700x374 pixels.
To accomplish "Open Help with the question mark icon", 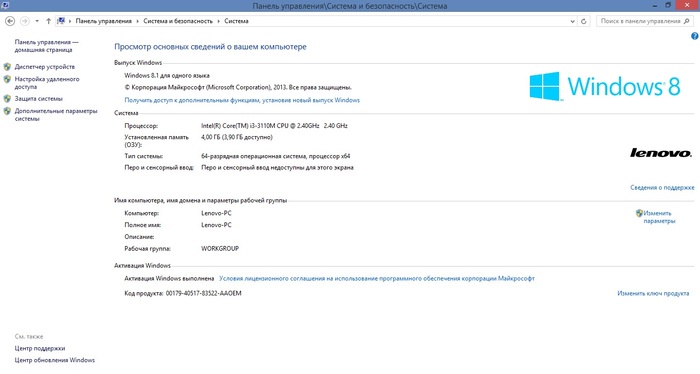I will pyautogui.click(x=695, y=36).
